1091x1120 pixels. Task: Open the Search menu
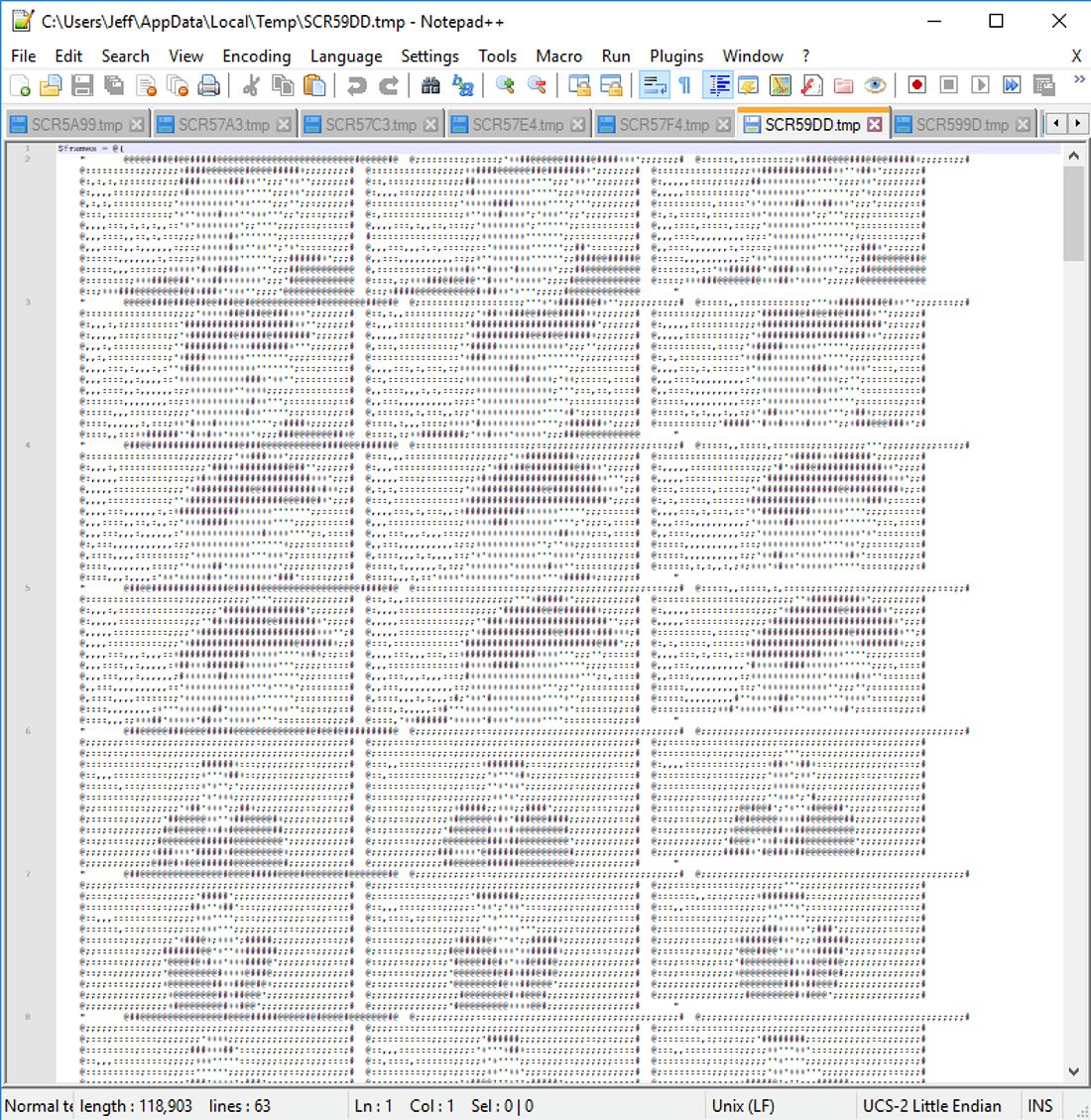(x=125, y=56)
